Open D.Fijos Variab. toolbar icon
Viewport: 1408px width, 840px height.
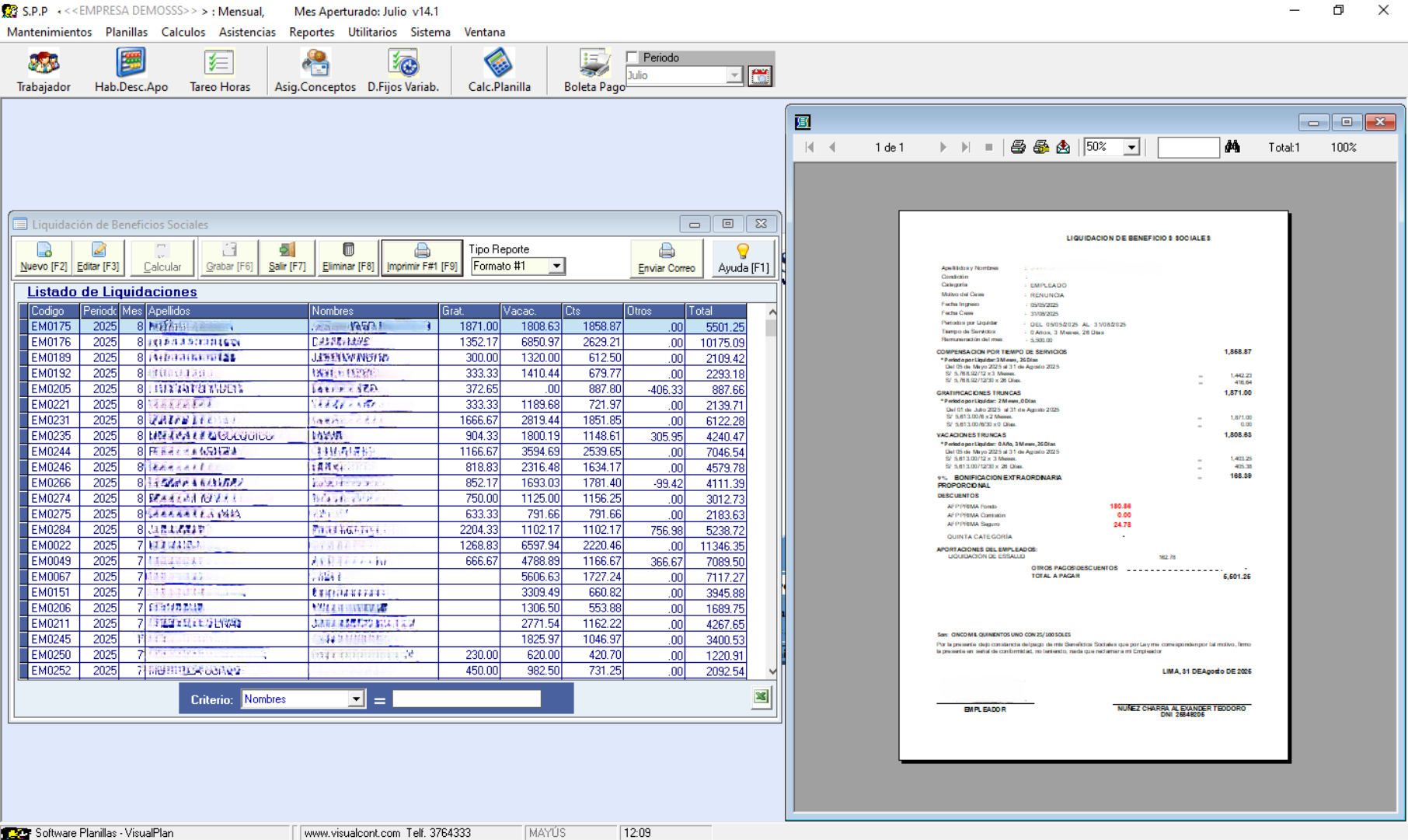[403, 70]
